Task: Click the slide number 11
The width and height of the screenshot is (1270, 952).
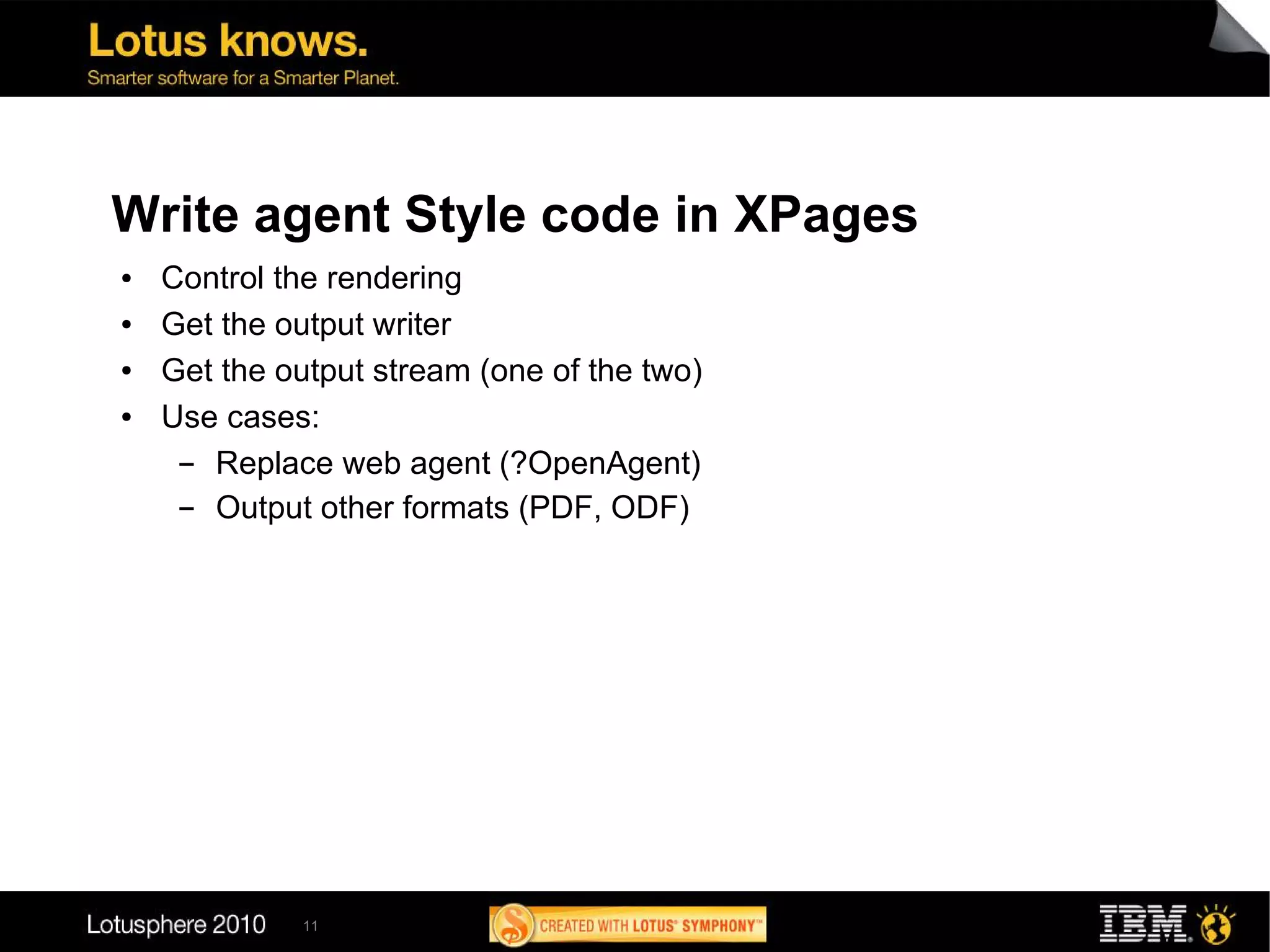Action: click(311, 926)
